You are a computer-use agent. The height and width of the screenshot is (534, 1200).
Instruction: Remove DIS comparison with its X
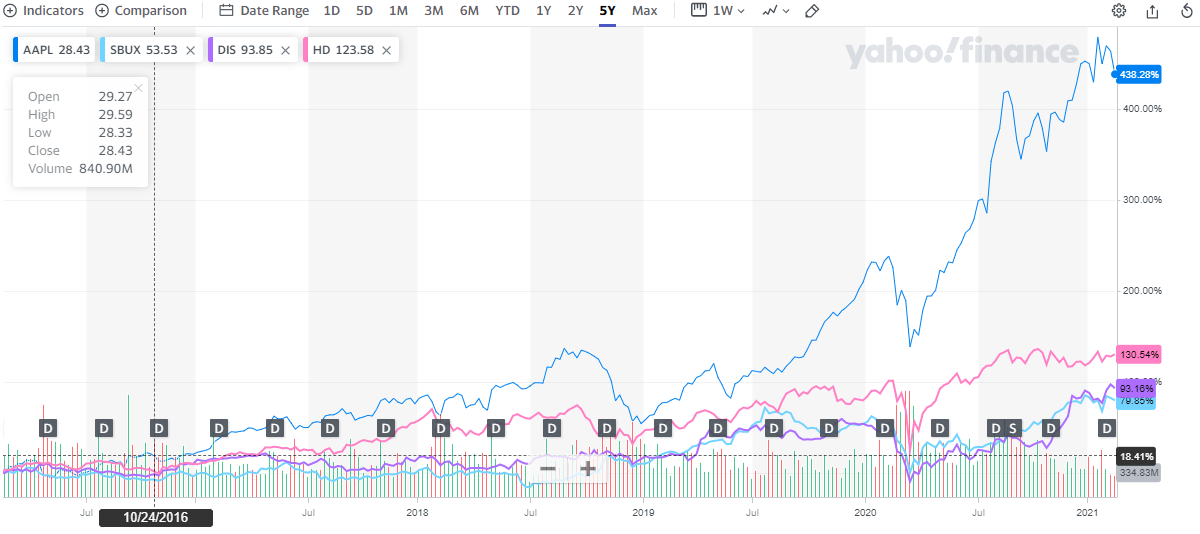tap(286, 49)
